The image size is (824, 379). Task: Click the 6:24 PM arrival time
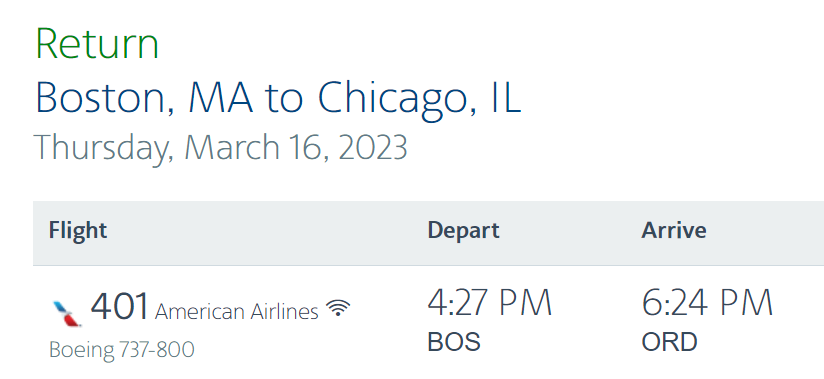(707, 303)
